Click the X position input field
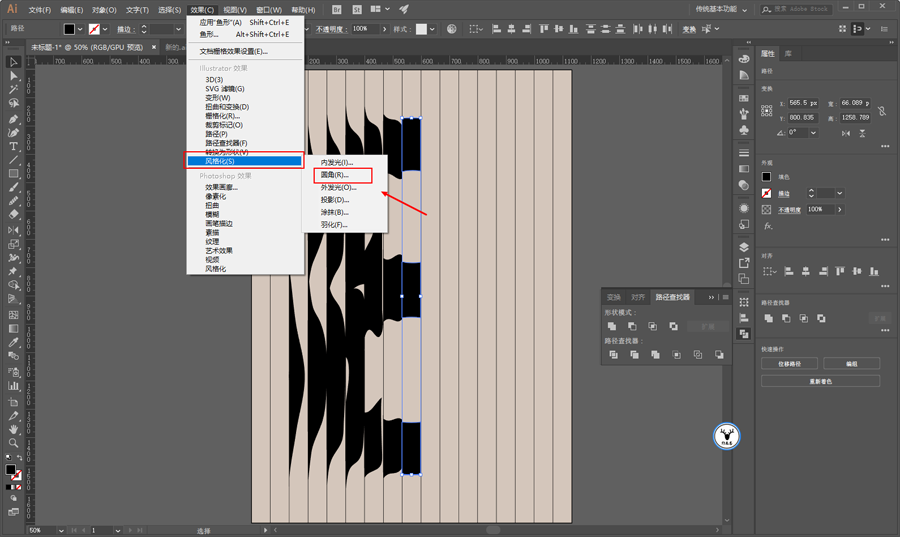The width and height of the screenshot is (900, 537). point(803,103)
